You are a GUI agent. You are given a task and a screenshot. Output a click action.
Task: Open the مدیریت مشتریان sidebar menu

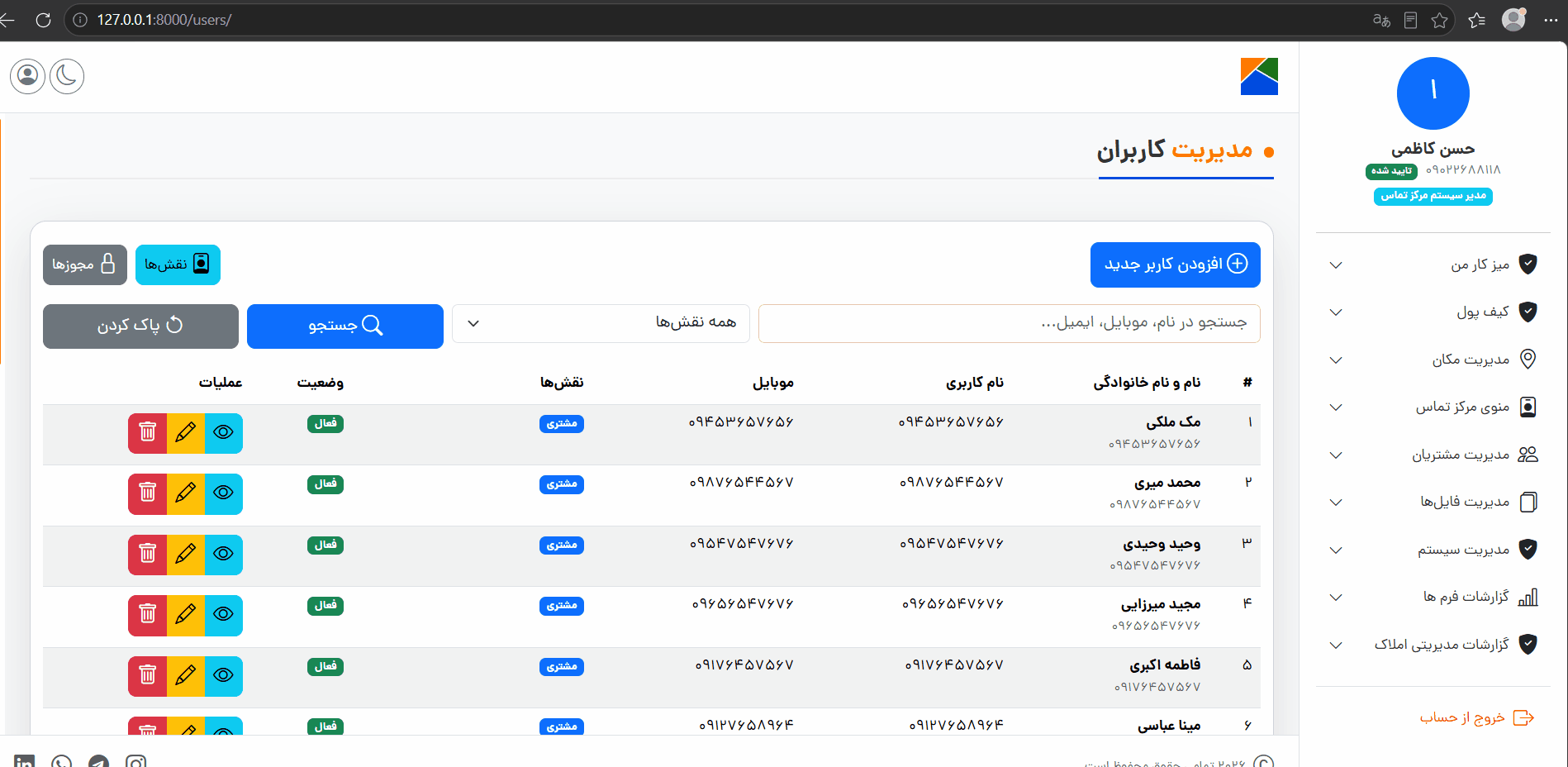click(1433, 455)
